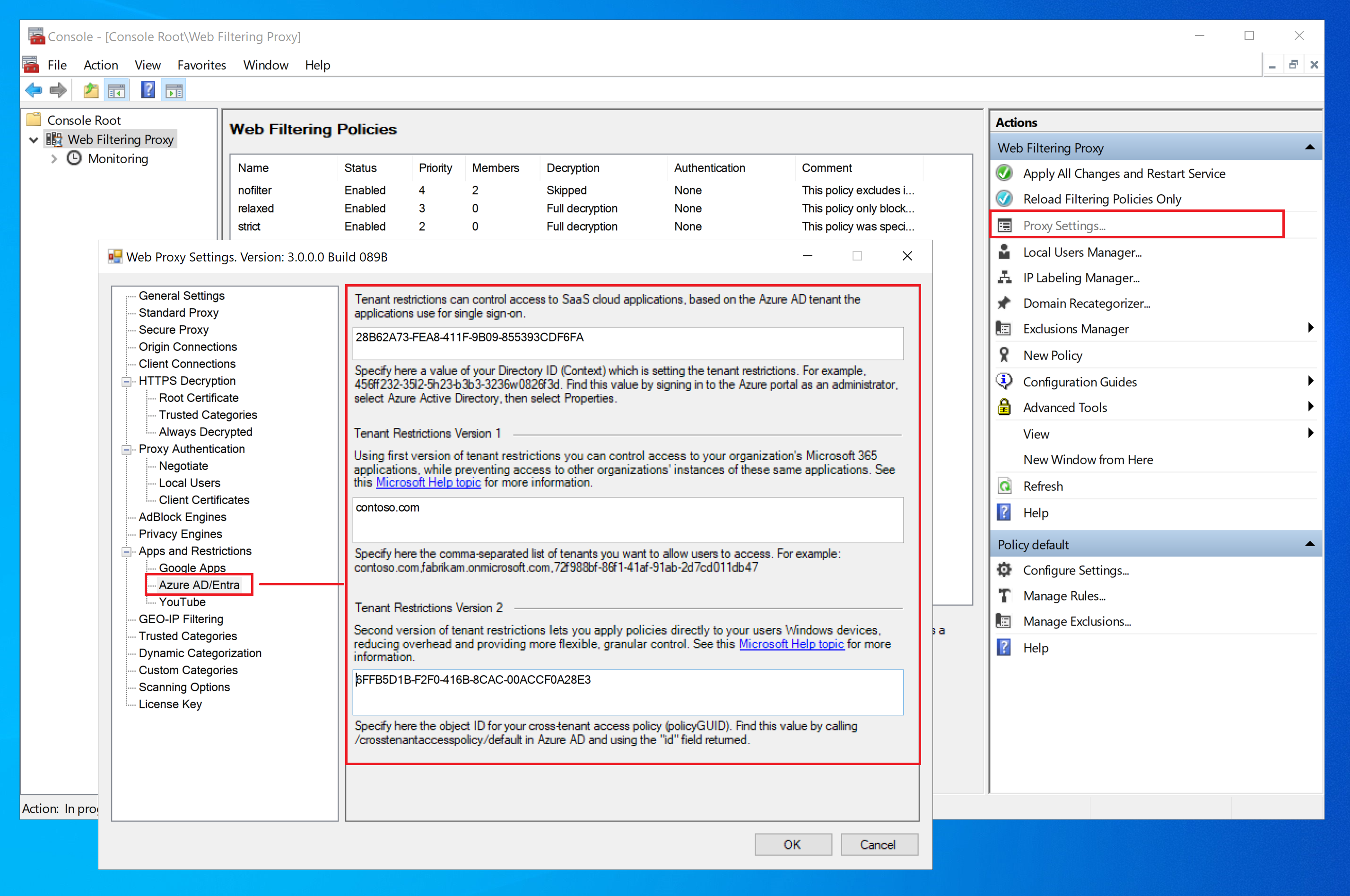The image size is (1350, 896).
Task: Open Local Users Manager action
Action: click(1082, 252)
